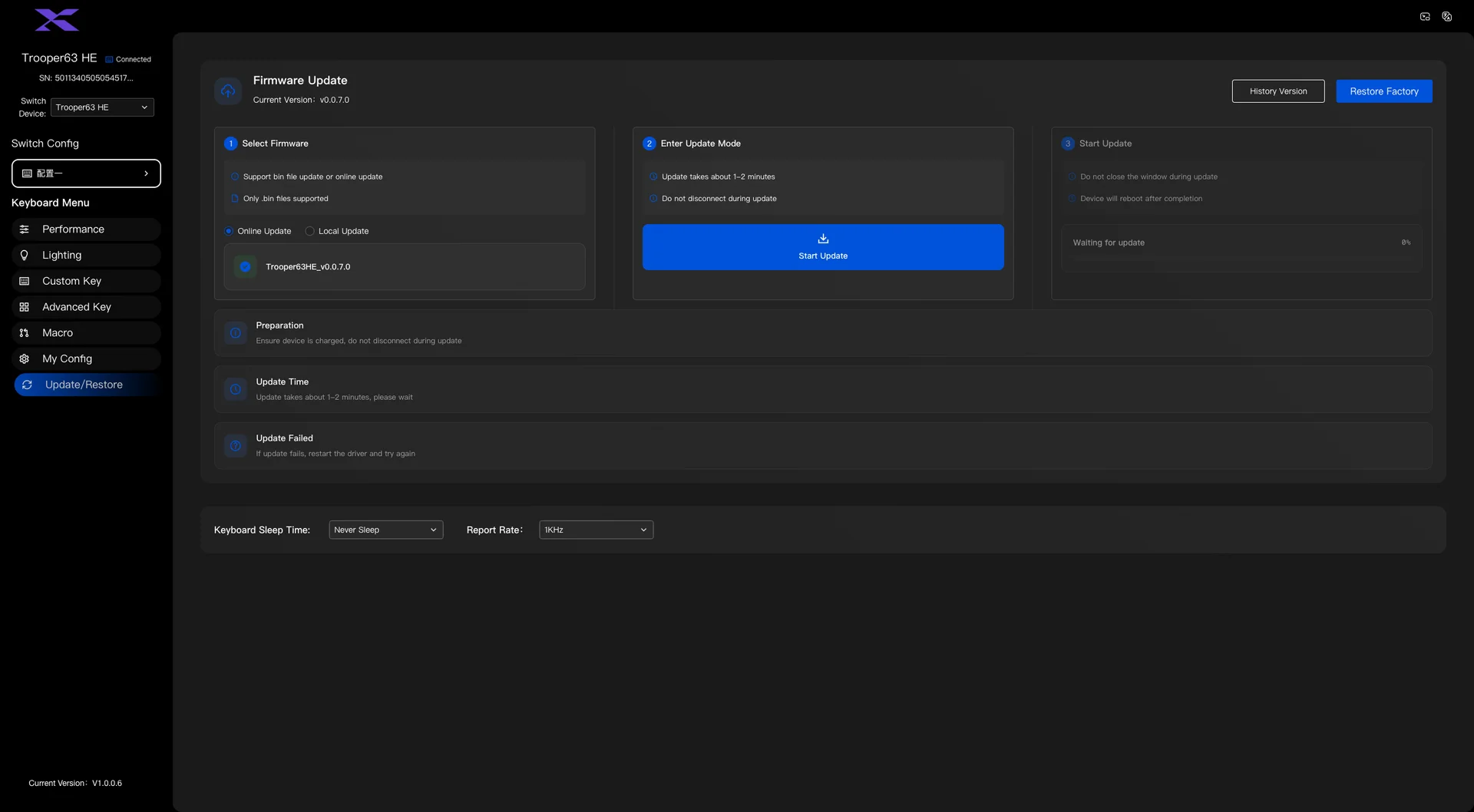Click 'Ensure device is charged' preparation text
Image resolution: width=1474 pixels, height=812 pixels.
click(359, 341)
